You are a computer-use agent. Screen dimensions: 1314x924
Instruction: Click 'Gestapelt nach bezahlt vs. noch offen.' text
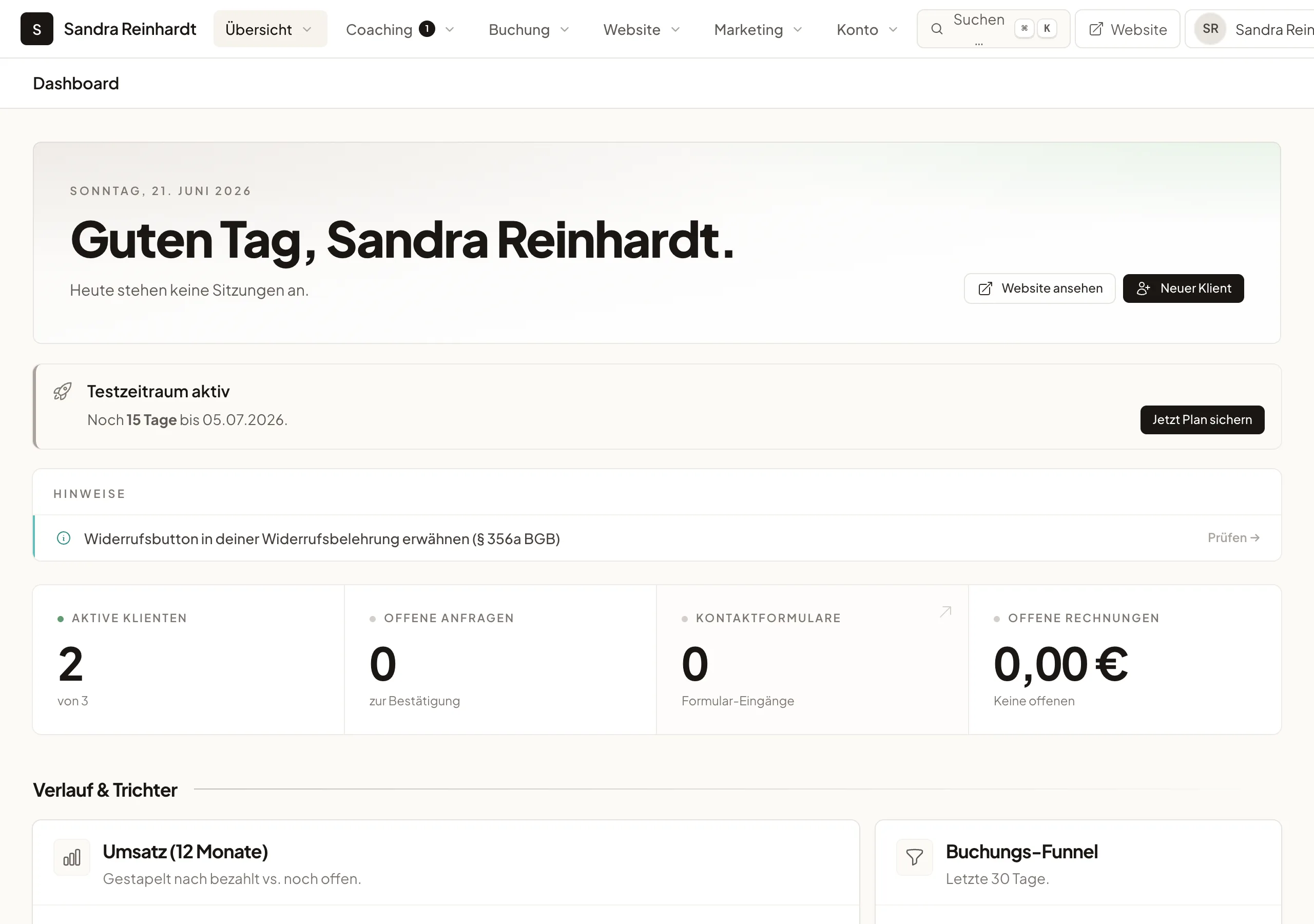coord(232,879)
